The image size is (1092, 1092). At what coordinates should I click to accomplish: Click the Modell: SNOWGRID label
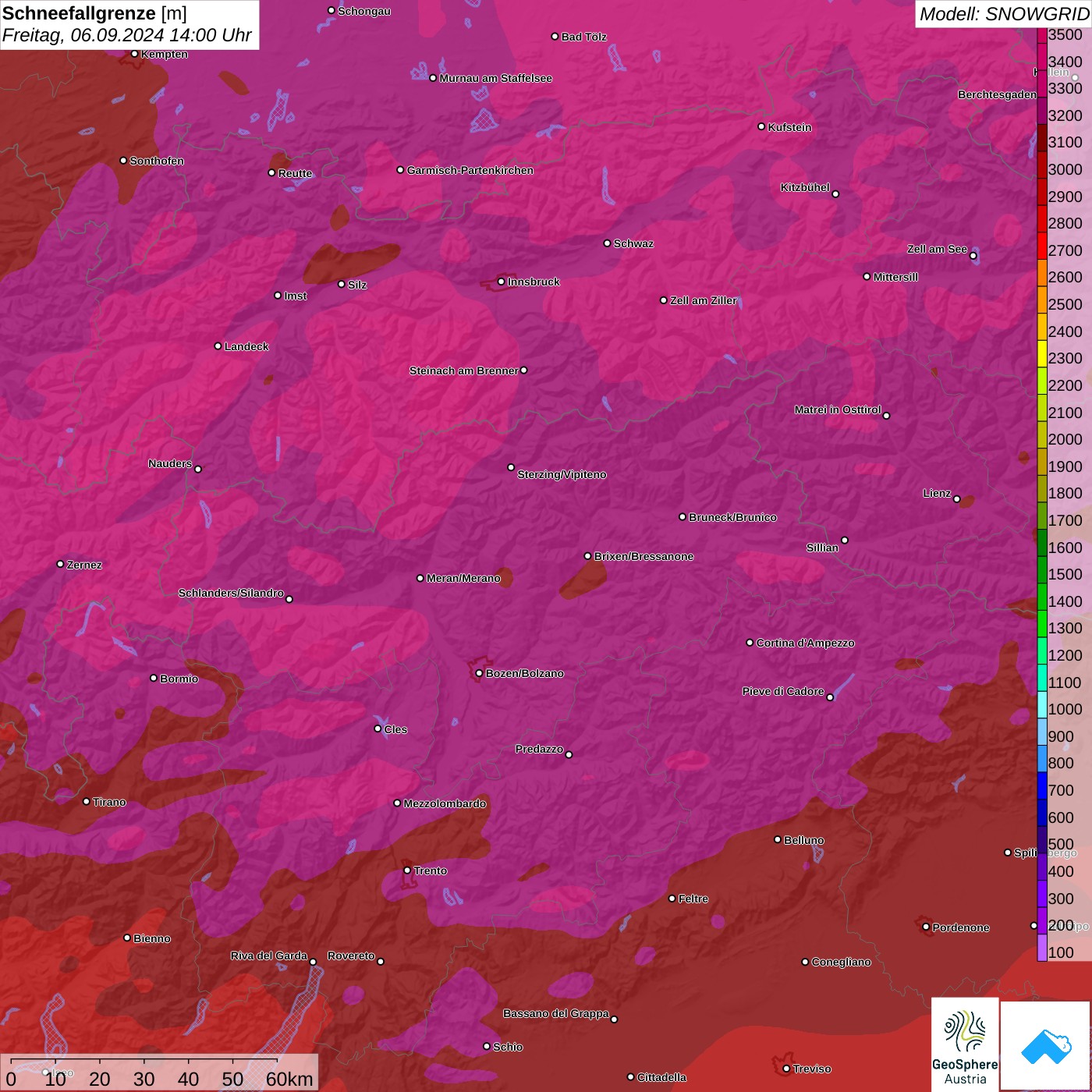point(1004,14)
